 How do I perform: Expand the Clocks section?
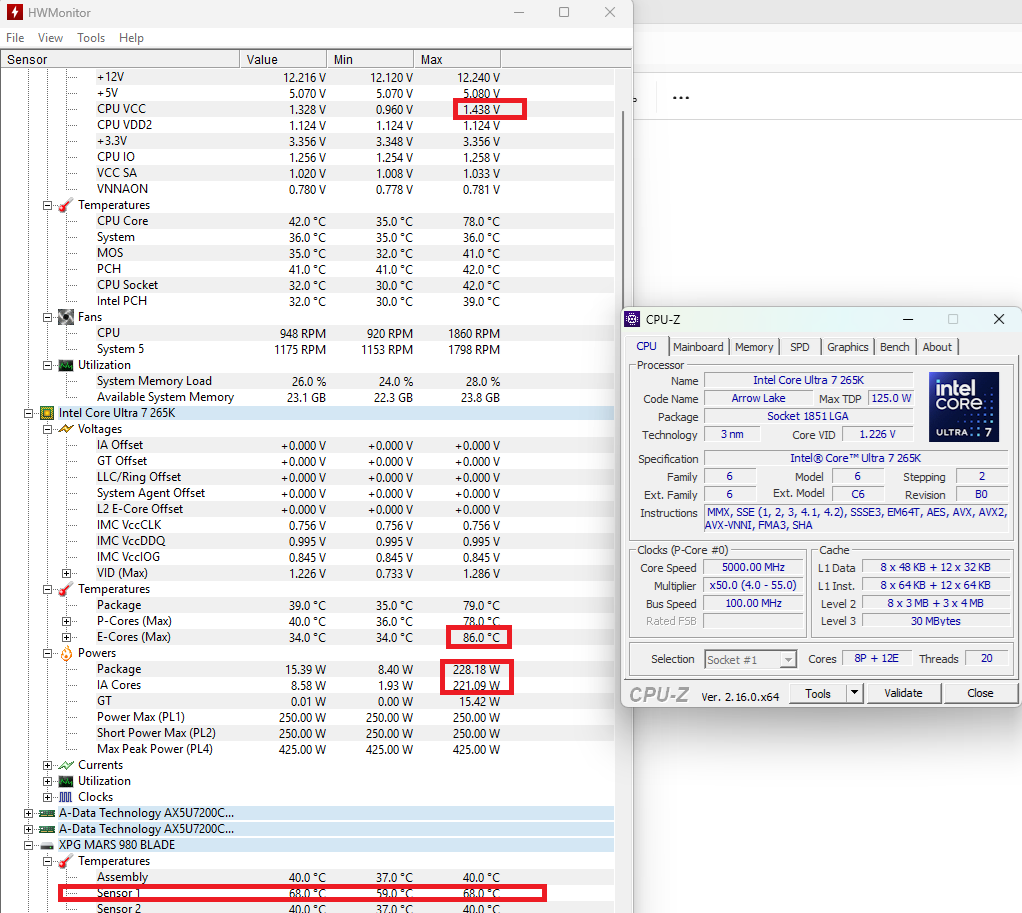click(x=48, y=798)
